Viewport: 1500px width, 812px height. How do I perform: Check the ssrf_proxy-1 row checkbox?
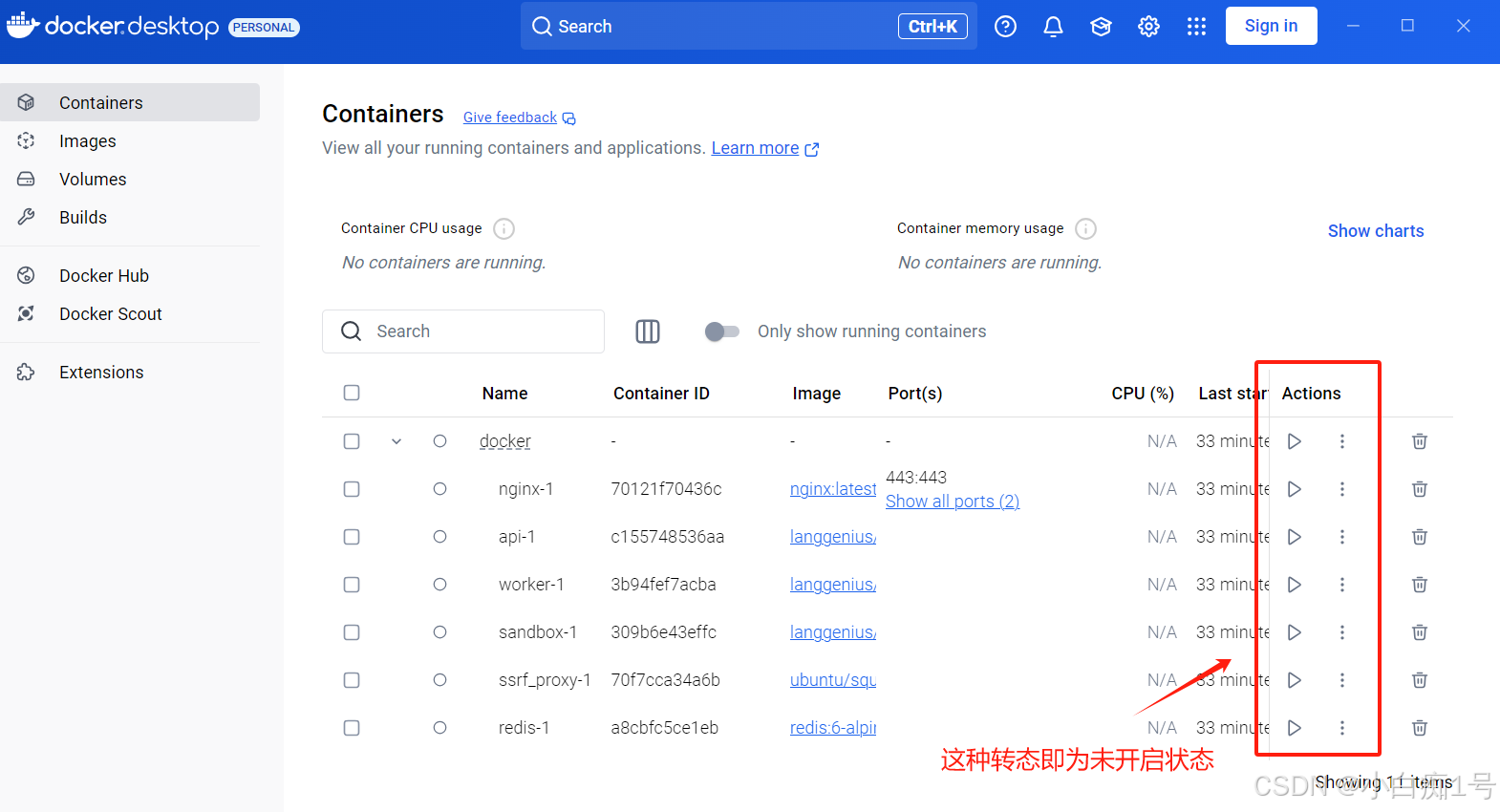[352, 680]
